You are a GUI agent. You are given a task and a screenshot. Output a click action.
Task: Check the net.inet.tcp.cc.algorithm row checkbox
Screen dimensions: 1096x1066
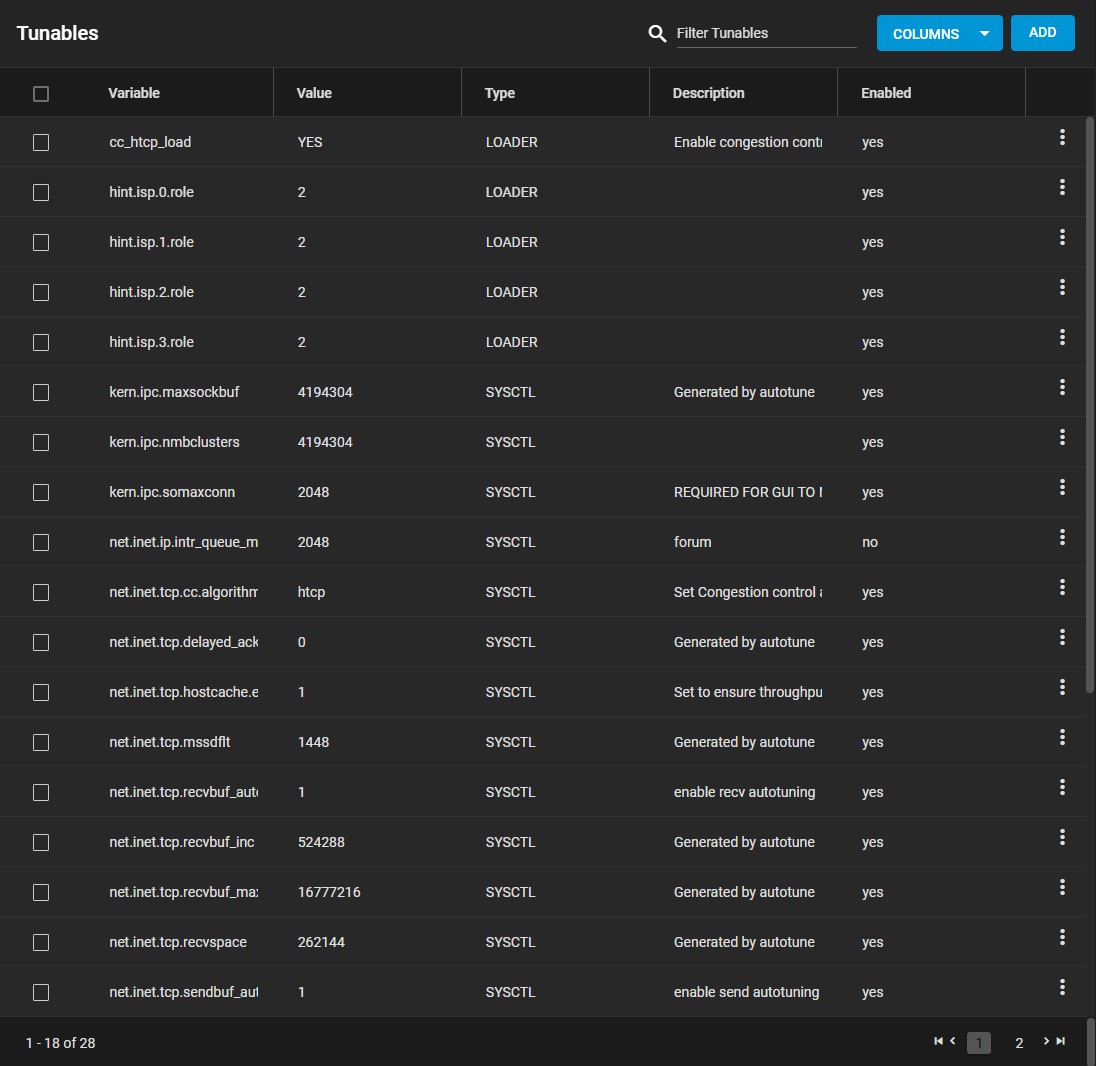pos(41,592)
